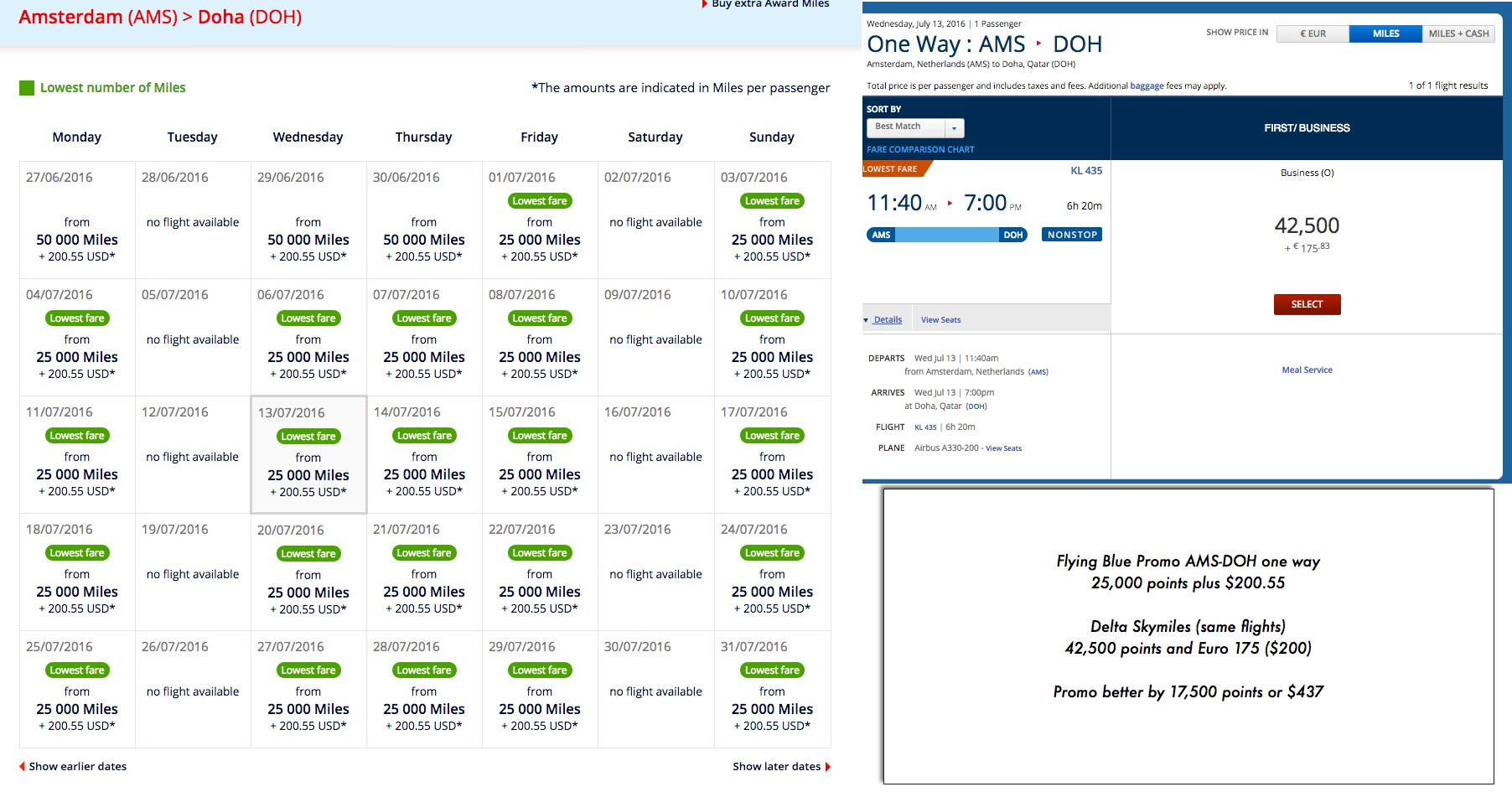
Task: Select the 13/07/2016 fare cell
Action: point(308,454)
